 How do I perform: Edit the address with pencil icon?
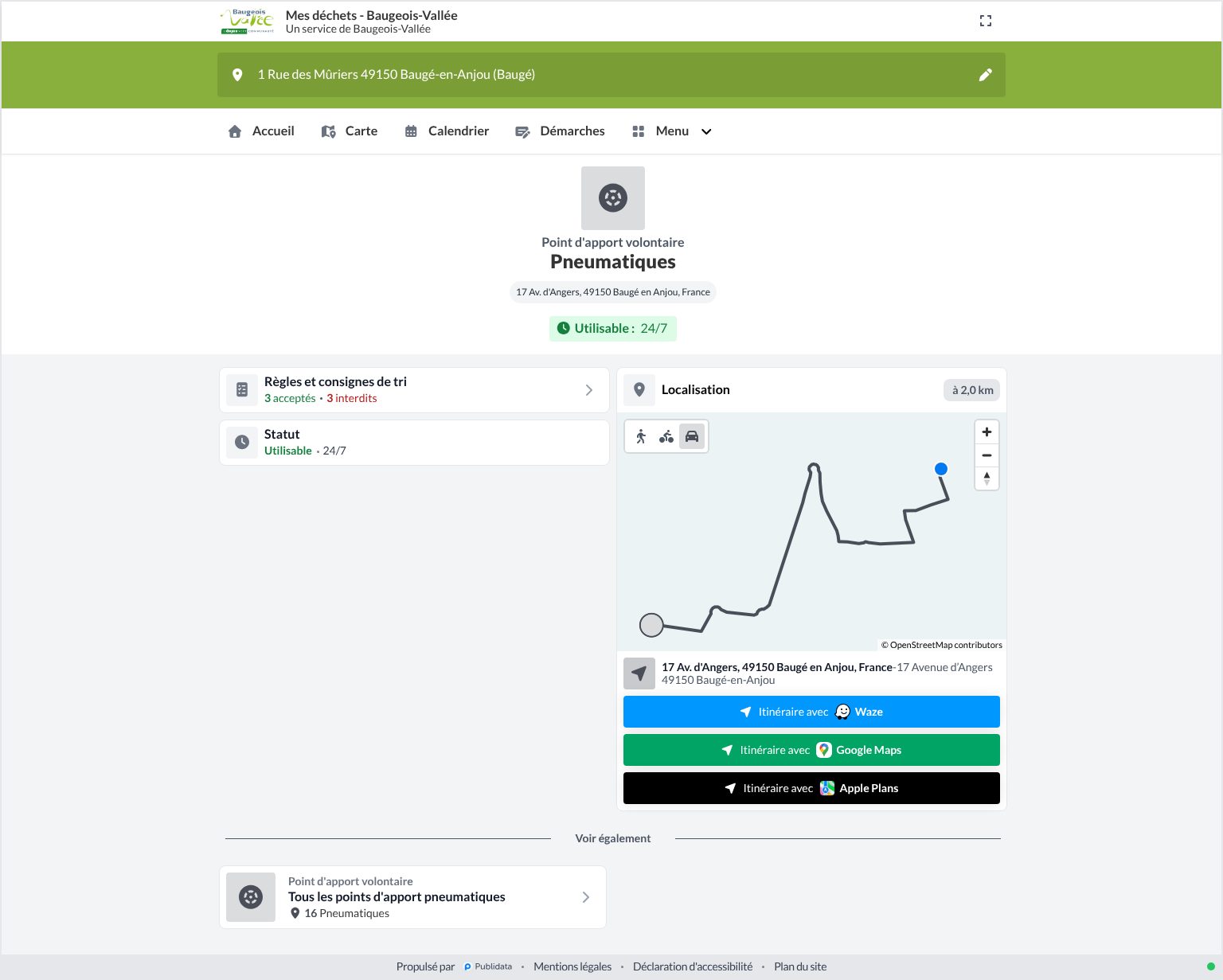pyautogui.click(x=986, y=75)
